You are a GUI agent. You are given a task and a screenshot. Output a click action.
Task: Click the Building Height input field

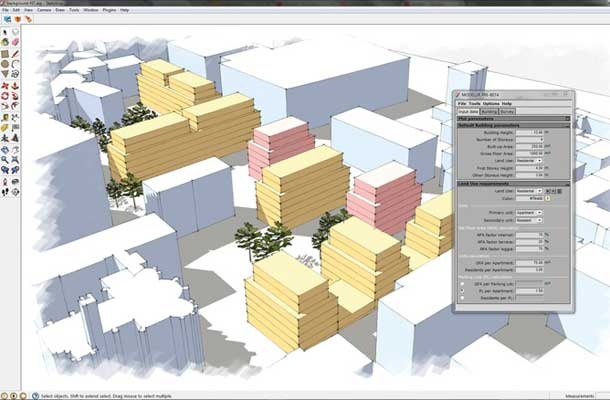(531, 132)
